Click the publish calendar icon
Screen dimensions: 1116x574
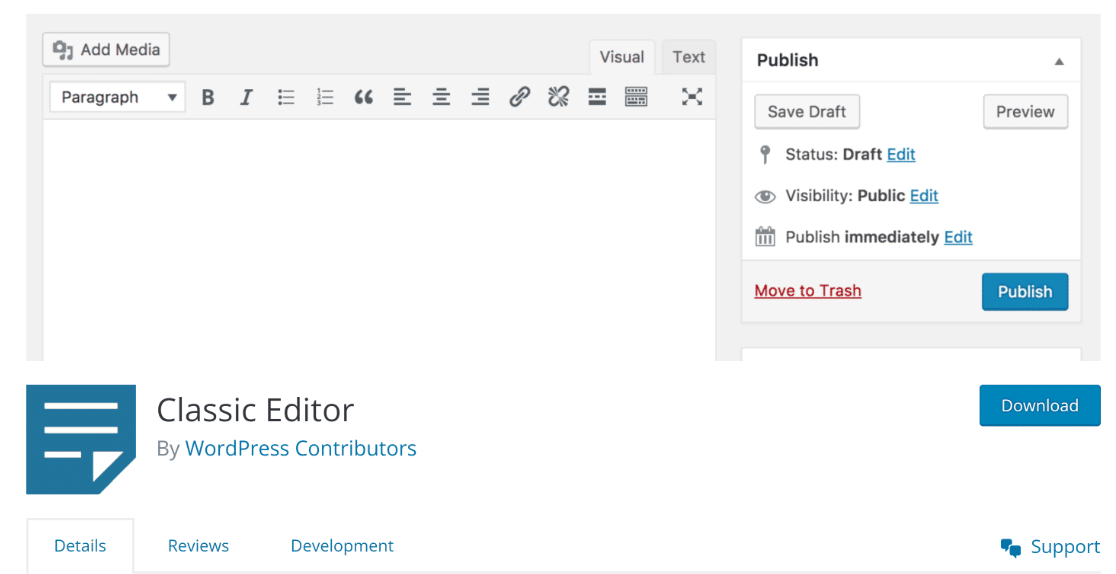click(x=765, y=236)
